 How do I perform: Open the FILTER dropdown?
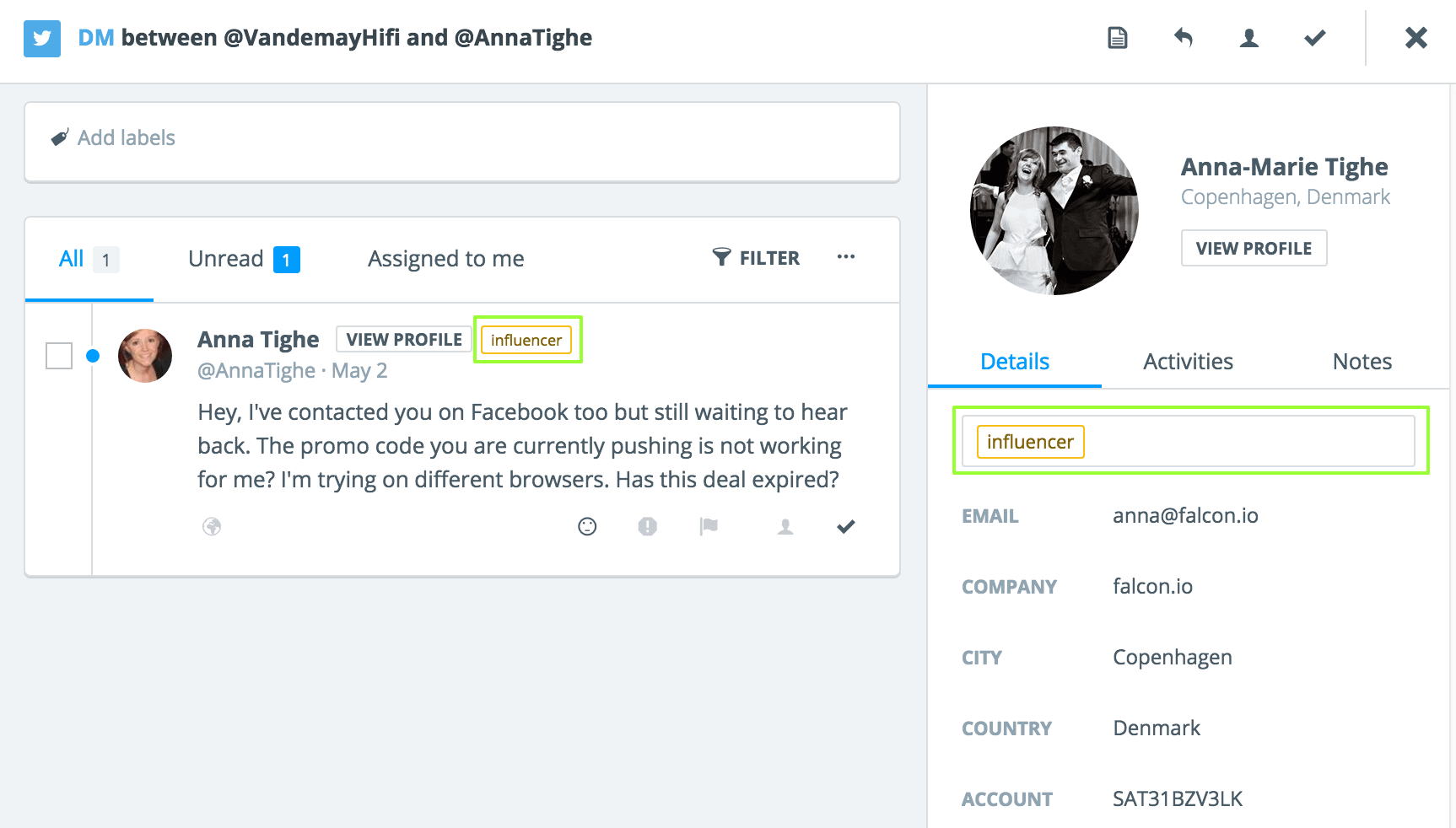click(756, 258)
